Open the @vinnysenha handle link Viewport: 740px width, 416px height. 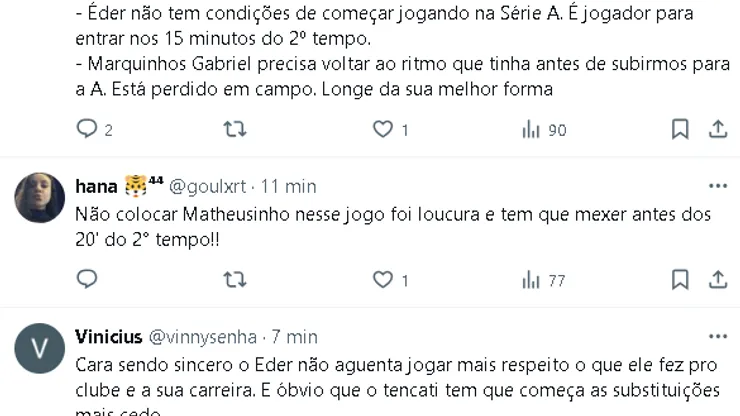(x=204, y=337)
